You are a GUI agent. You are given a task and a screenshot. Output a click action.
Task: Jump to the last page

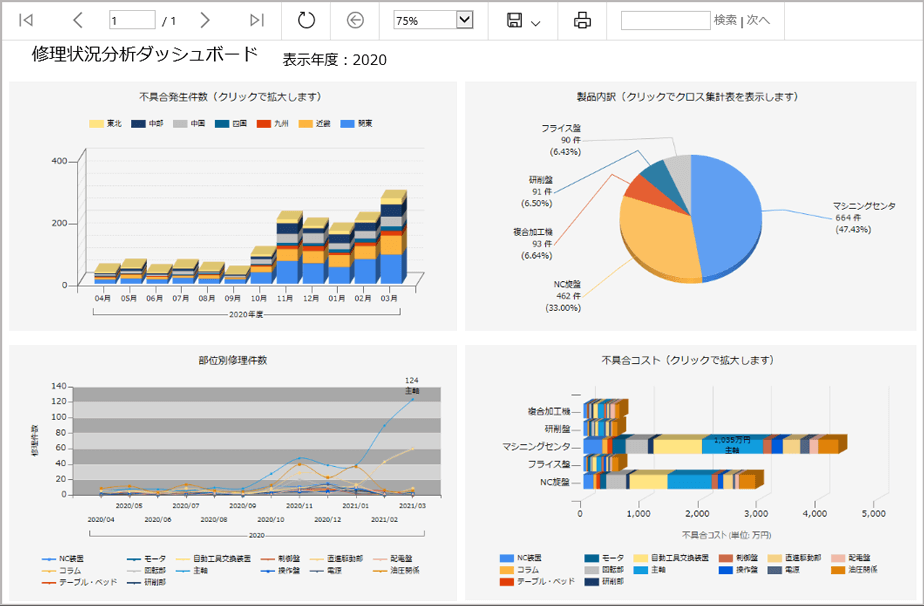tap(257, 20)
